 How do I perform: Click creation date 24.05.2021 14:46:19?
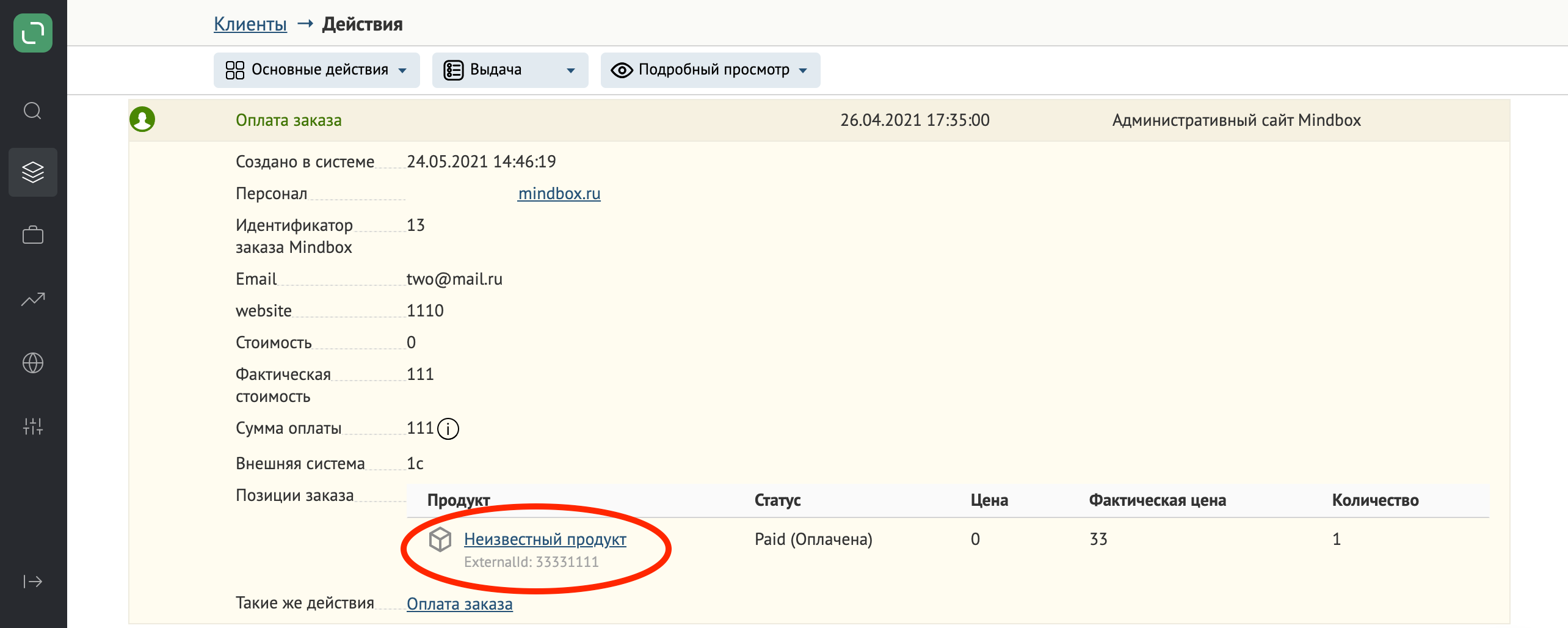(481, 162)
